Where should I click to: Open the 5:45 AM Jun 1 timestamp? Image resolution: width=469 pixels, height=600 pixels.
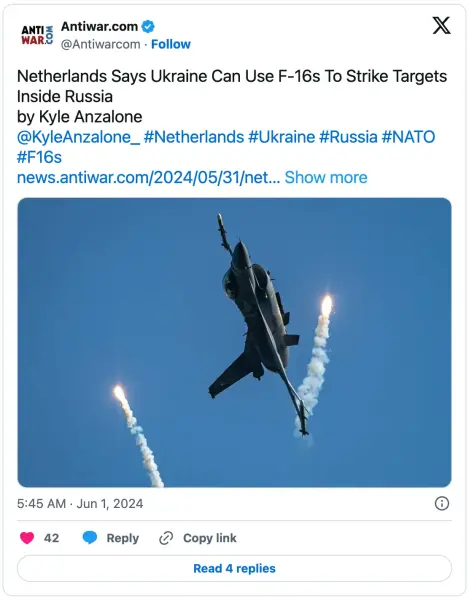(80, 504)
